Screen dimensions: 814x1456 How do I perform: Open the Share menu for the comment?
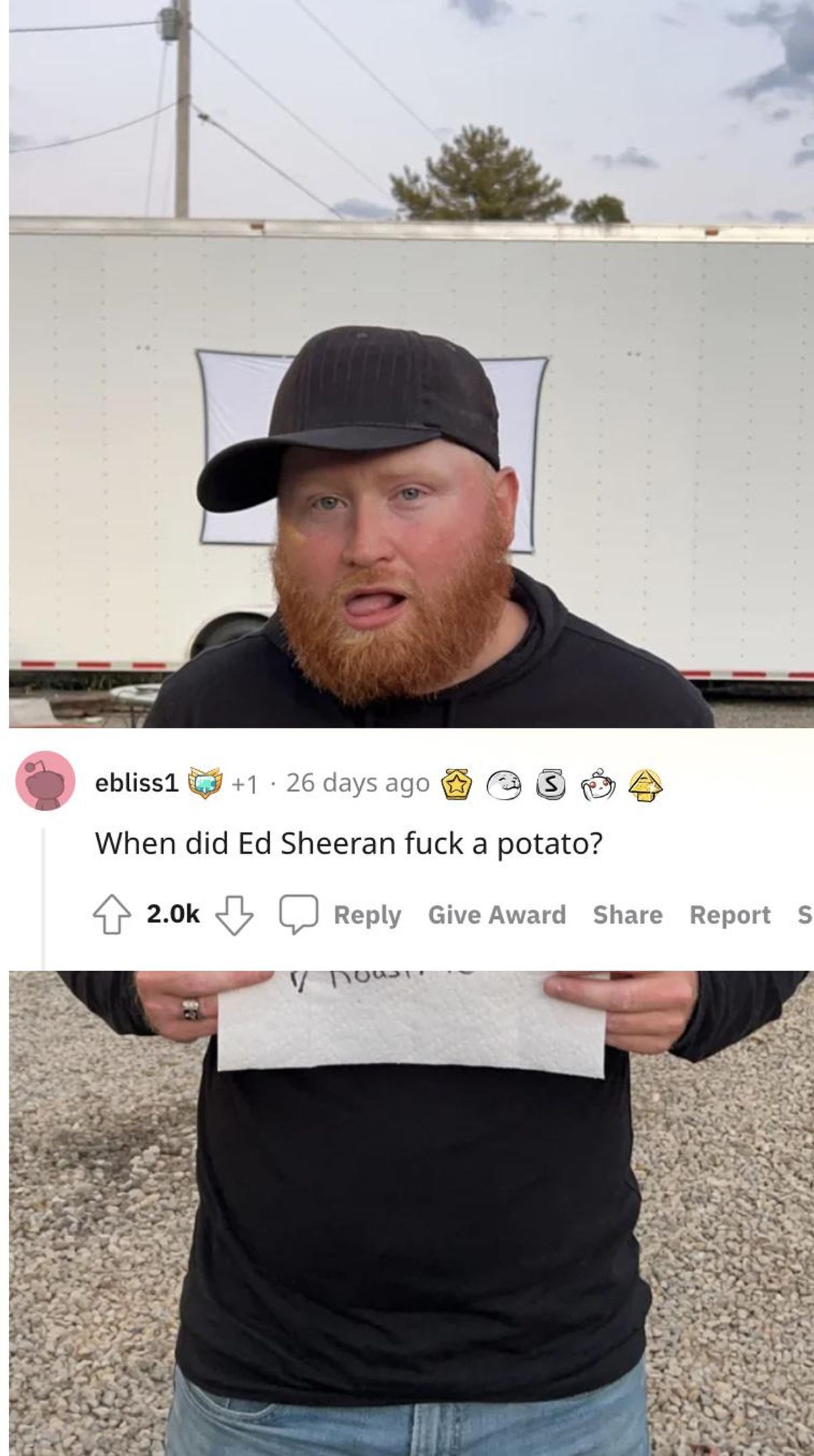click(x=627, y=915)
